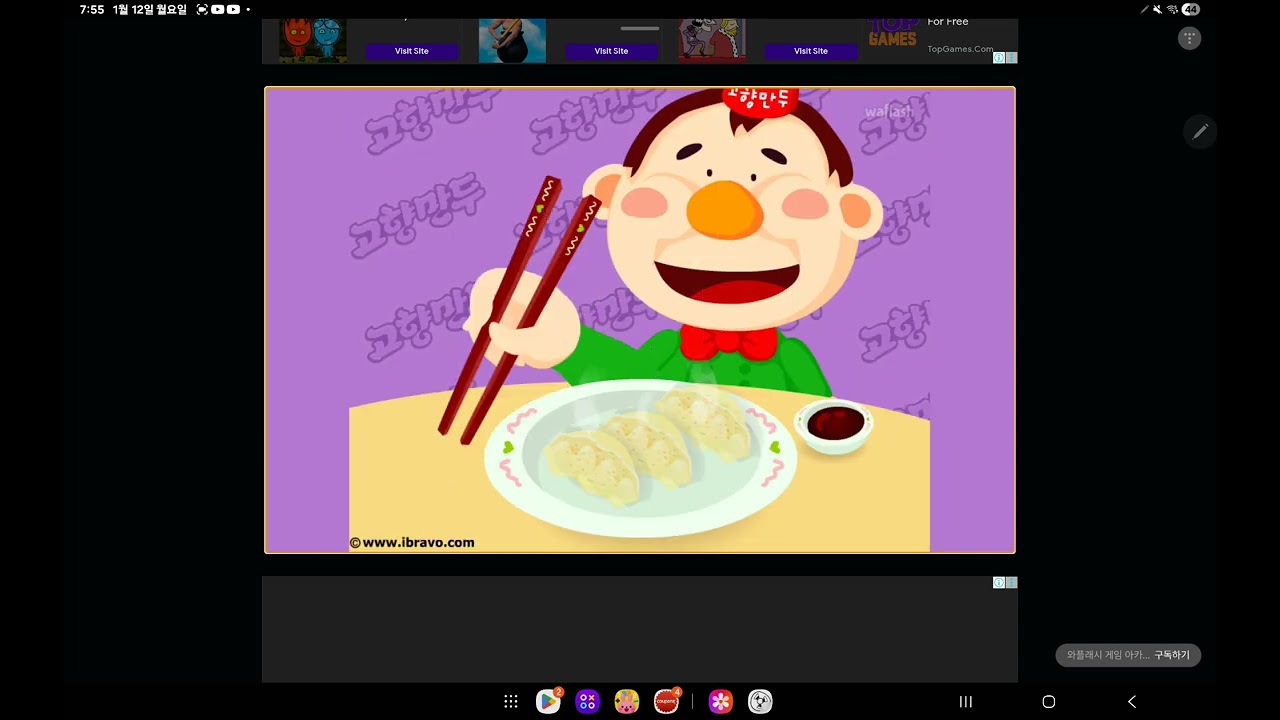Viewport: 1280px width, 720px height.
Task: Tap the Wi-Fi status icon
Action: [1172, 9]
